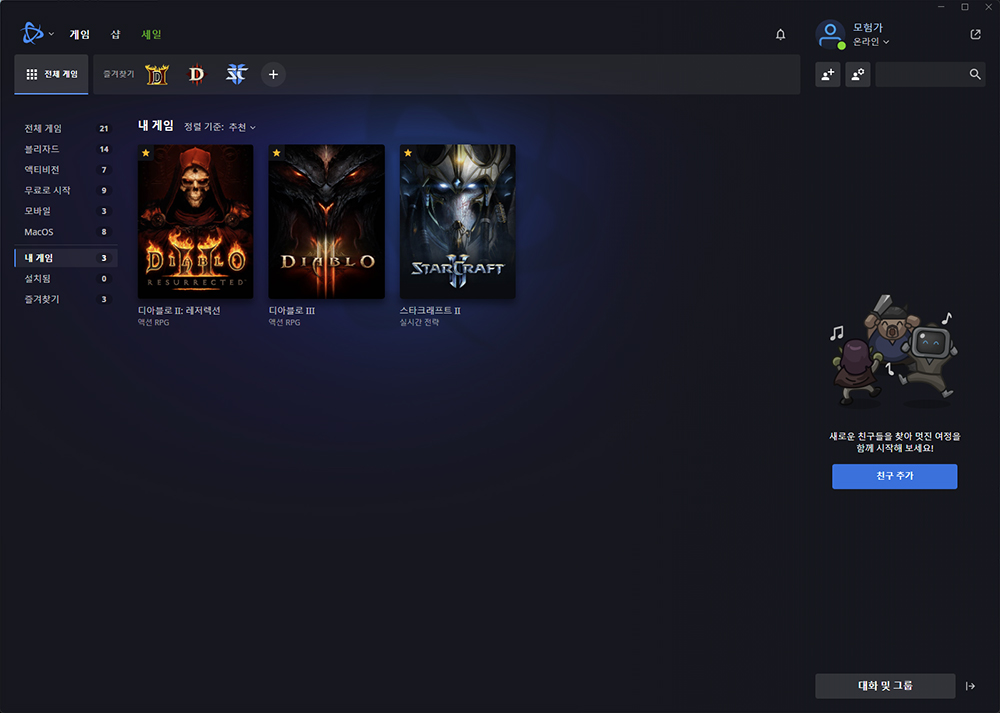Click the 디아블로 II: 레저렉션 title text

coord(179,311)
